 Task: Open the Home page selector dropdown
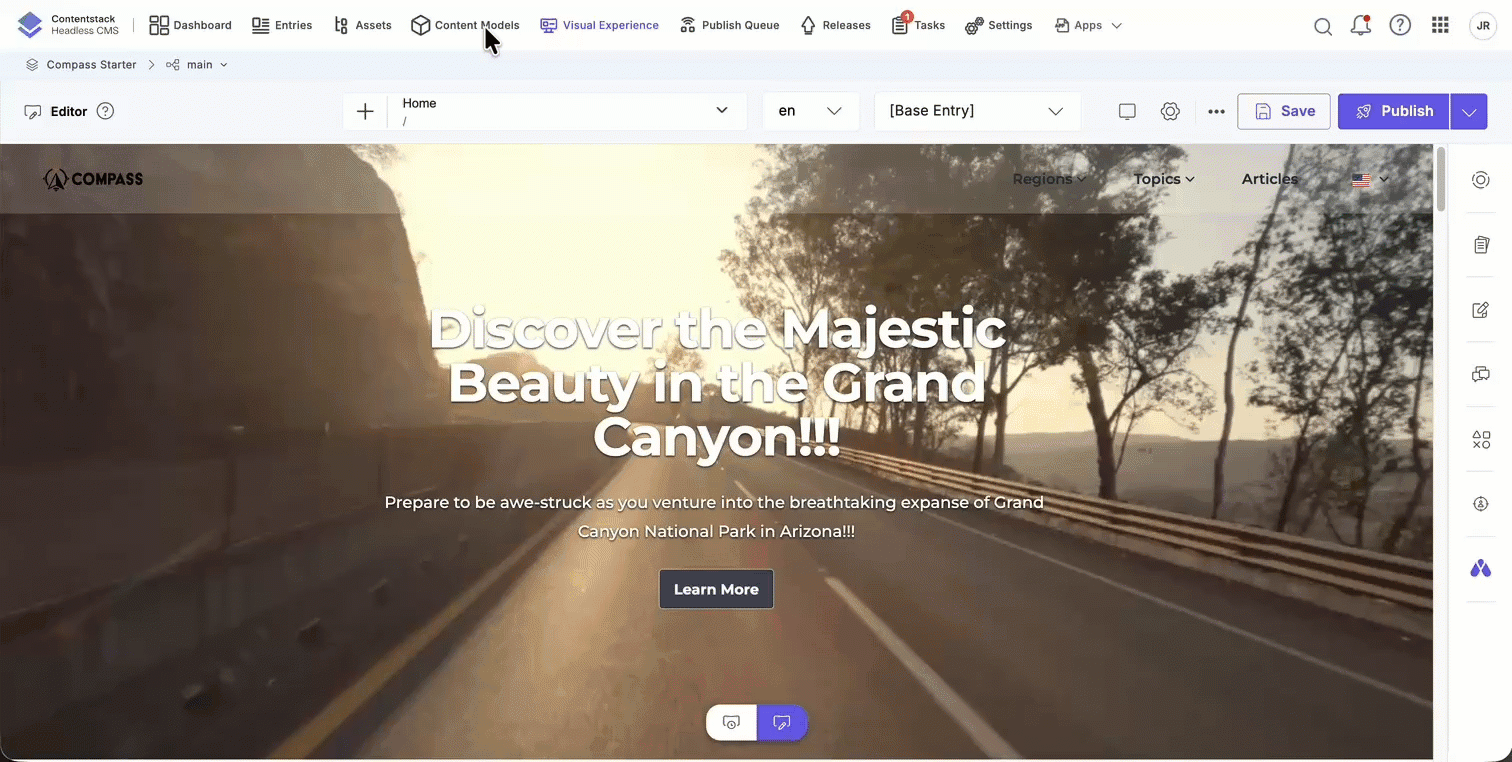pos(567,111)
